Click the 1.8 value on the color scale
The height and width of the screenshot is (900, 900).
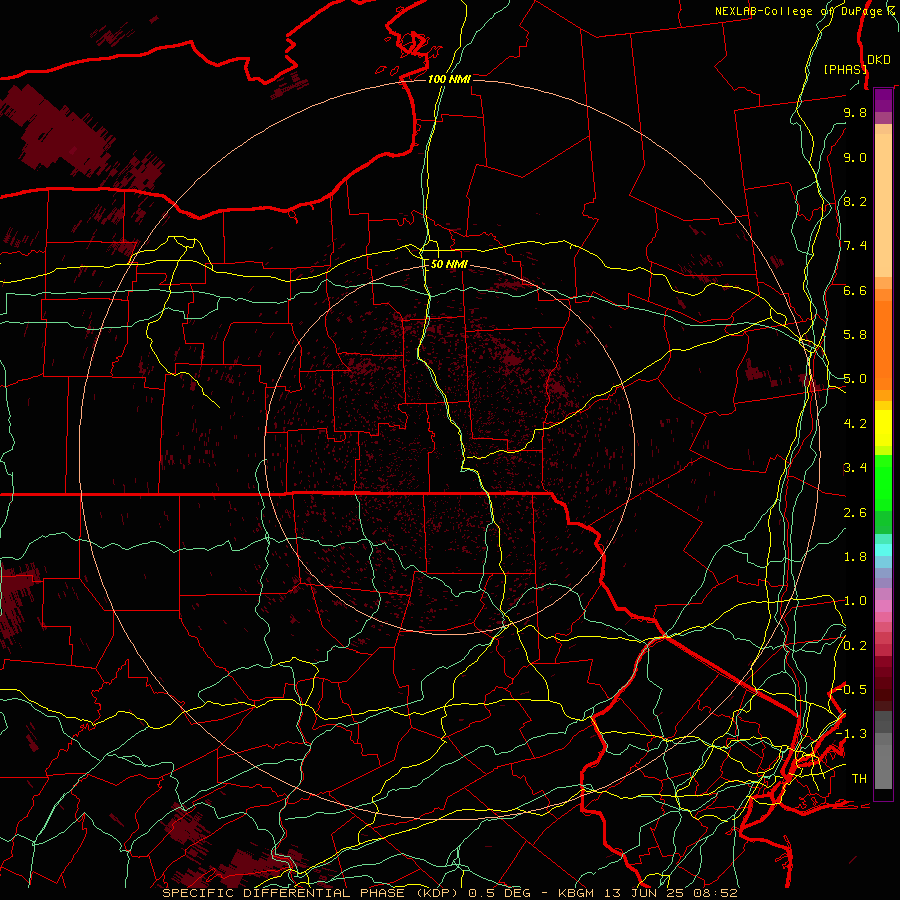(855, 557)
